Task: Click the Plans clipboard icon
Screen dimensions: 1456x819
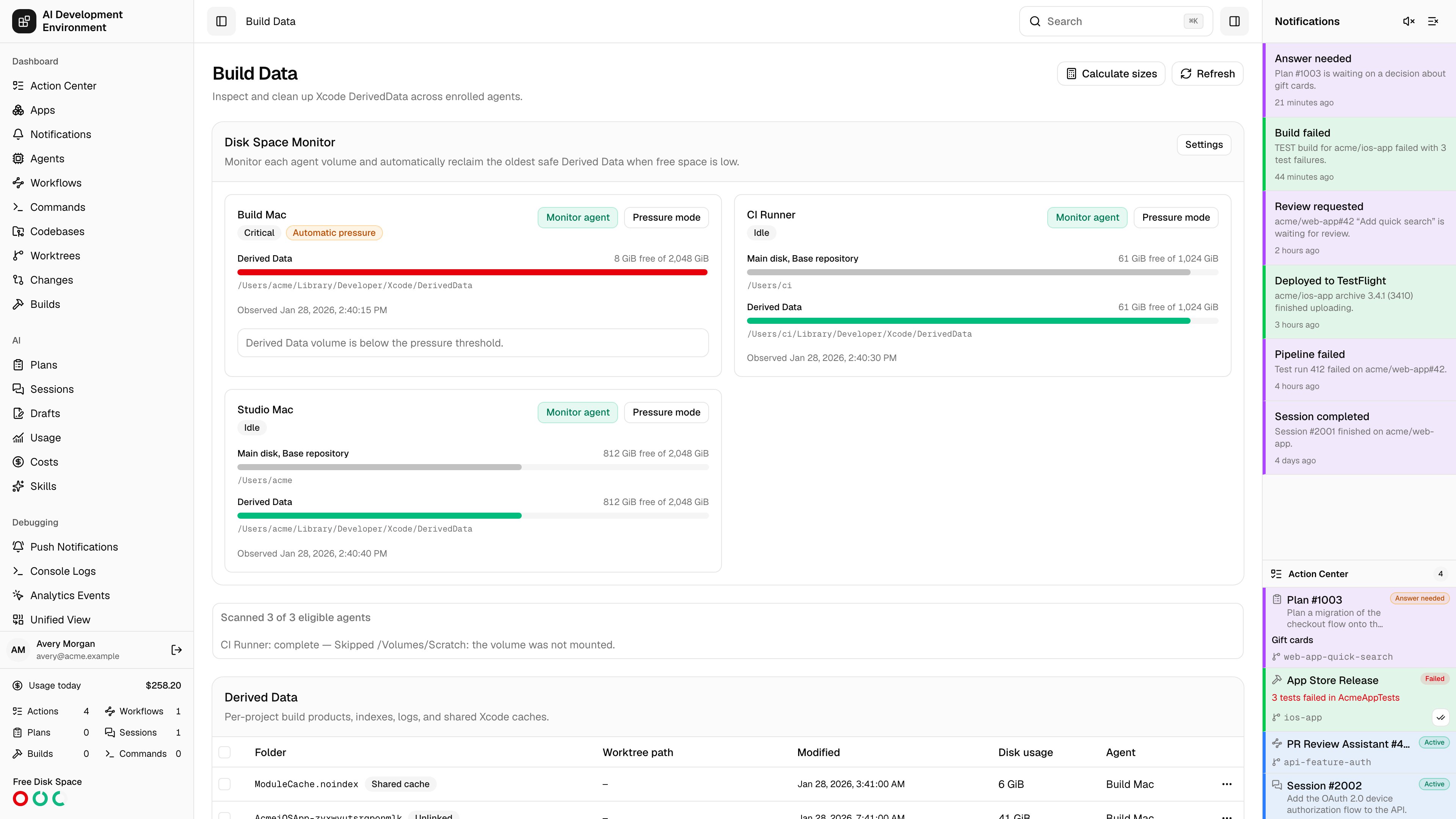Action: click(18, 365)
